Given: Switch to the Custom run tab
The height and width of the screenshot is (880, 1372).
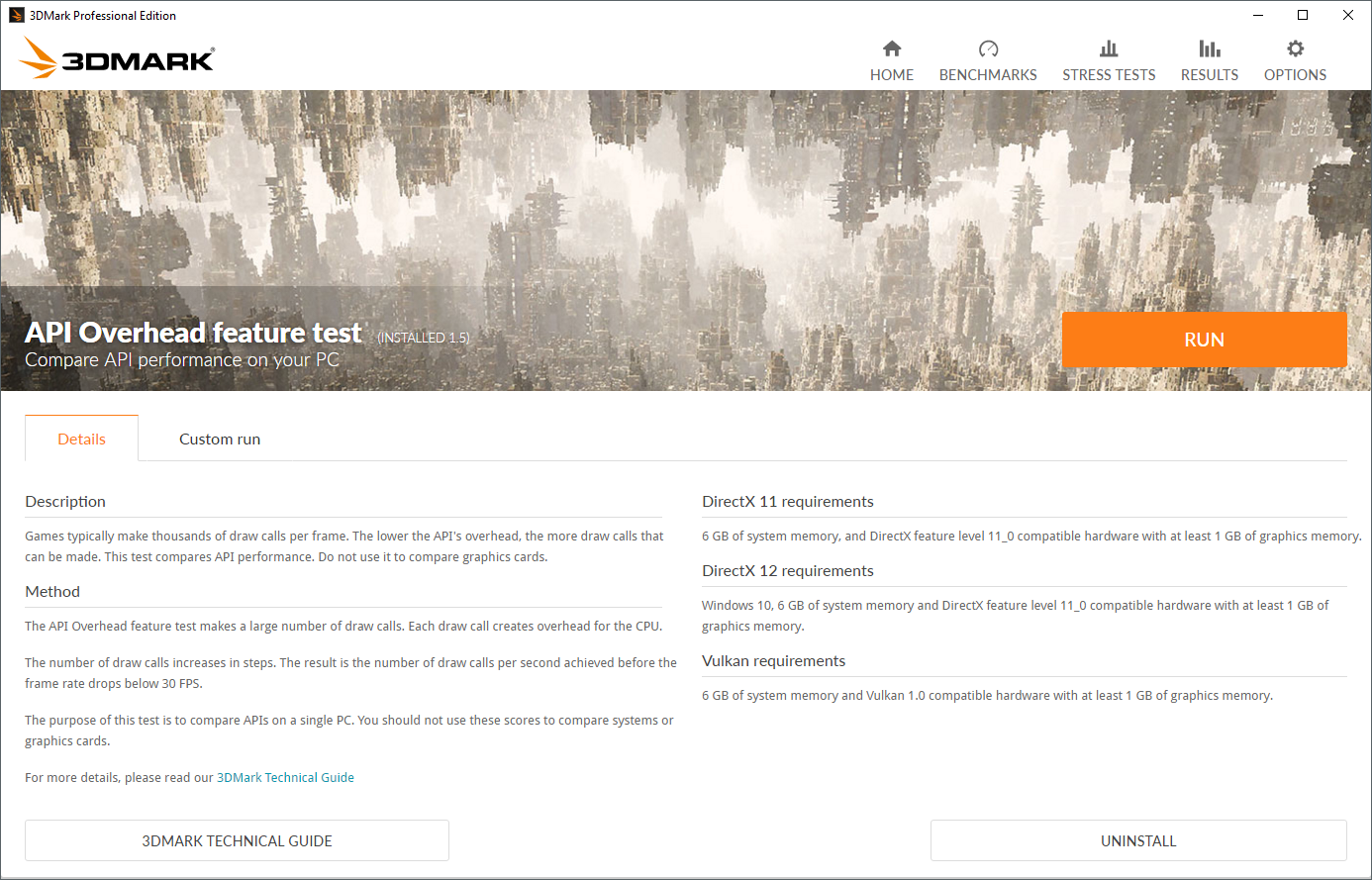Looking at the screenshot, I should [x=220, y=439].
